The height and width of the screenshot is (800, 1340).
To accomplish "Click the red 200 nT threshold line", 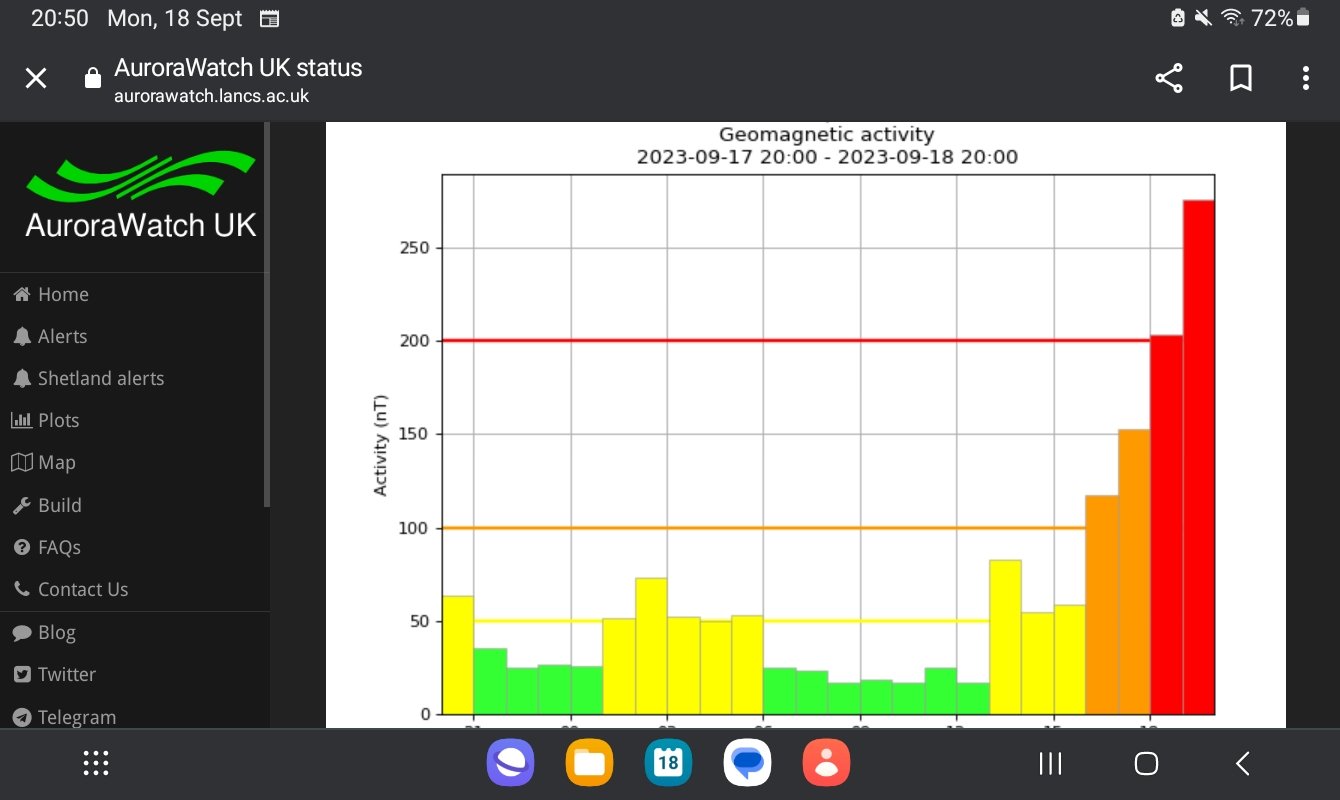I will coord(796,340).
